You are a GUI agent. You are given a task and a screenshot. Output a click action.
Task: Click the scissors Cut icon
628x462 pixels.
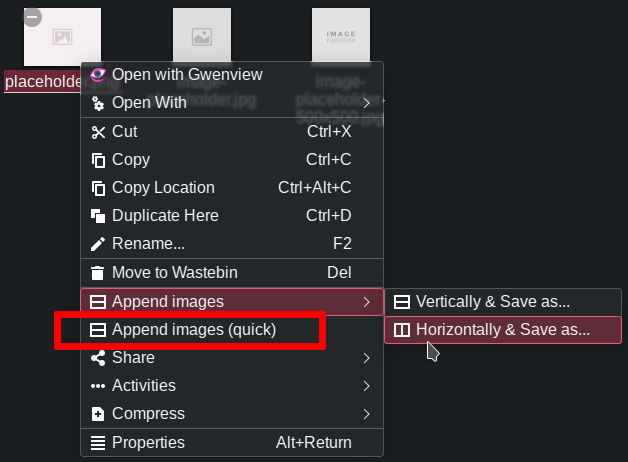pos(98,132)
